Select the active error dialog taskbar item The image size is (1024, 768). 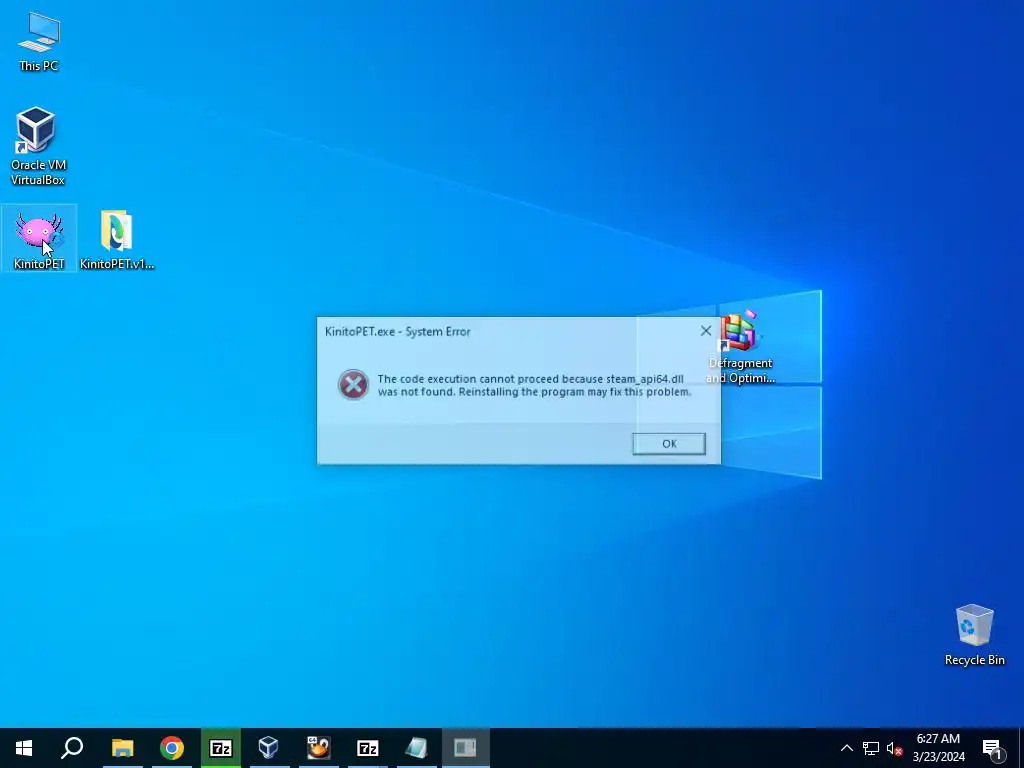(x=466, y=748)
